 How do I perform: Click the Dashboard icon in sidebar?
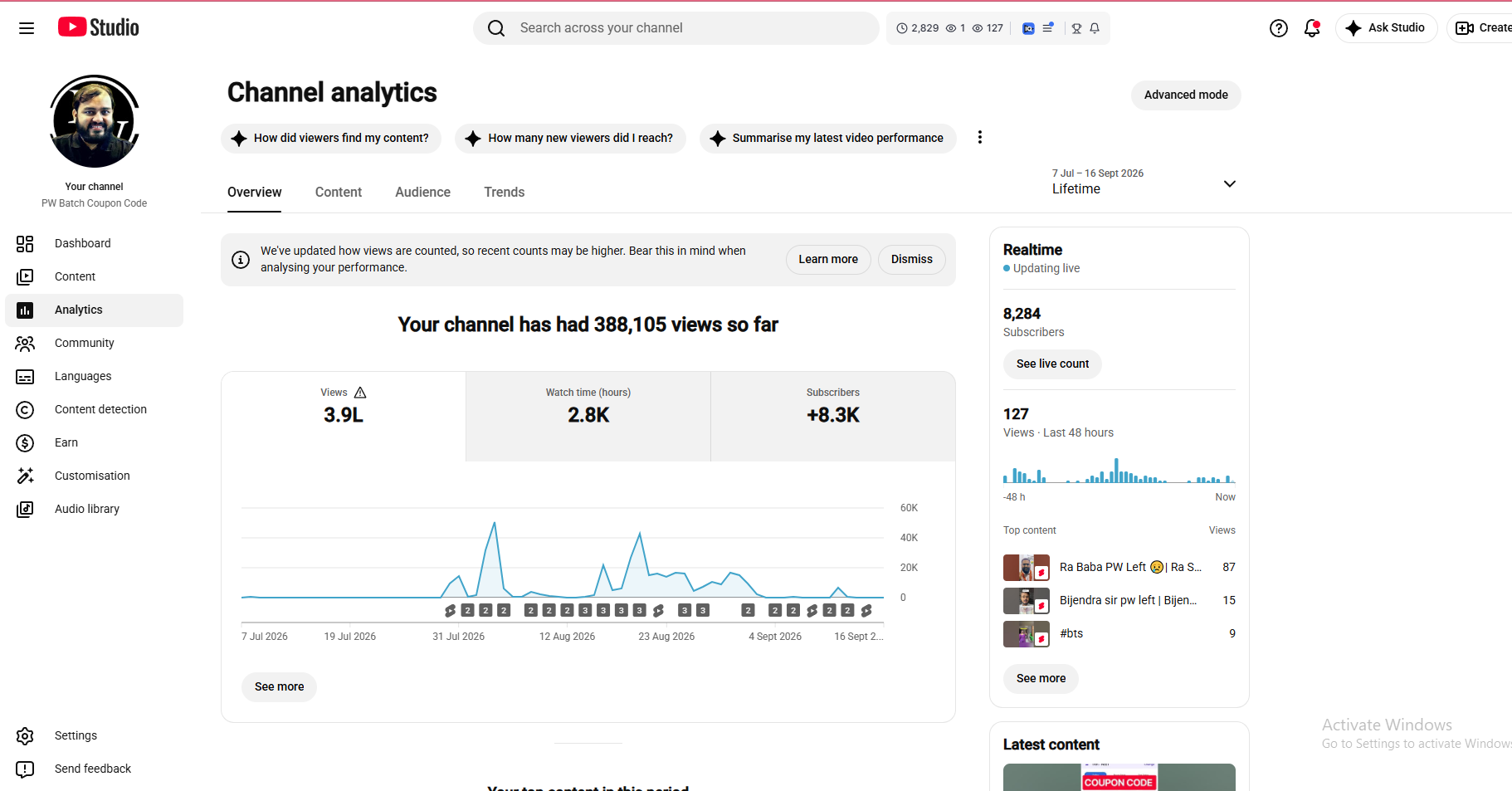(x=25, y=243)
